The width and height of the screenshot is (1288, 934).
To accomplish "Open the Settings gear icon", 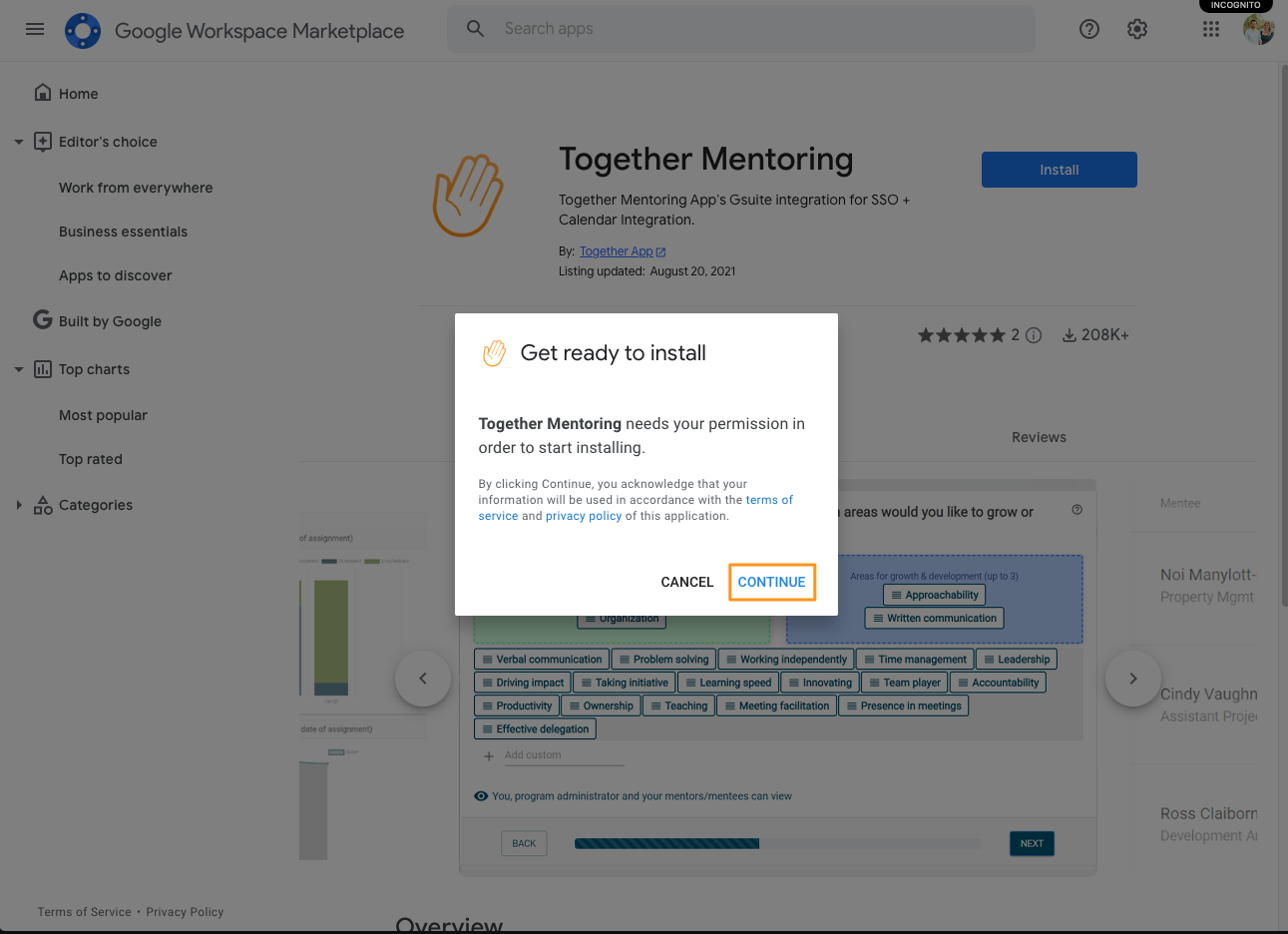I will coord(1137,29).
